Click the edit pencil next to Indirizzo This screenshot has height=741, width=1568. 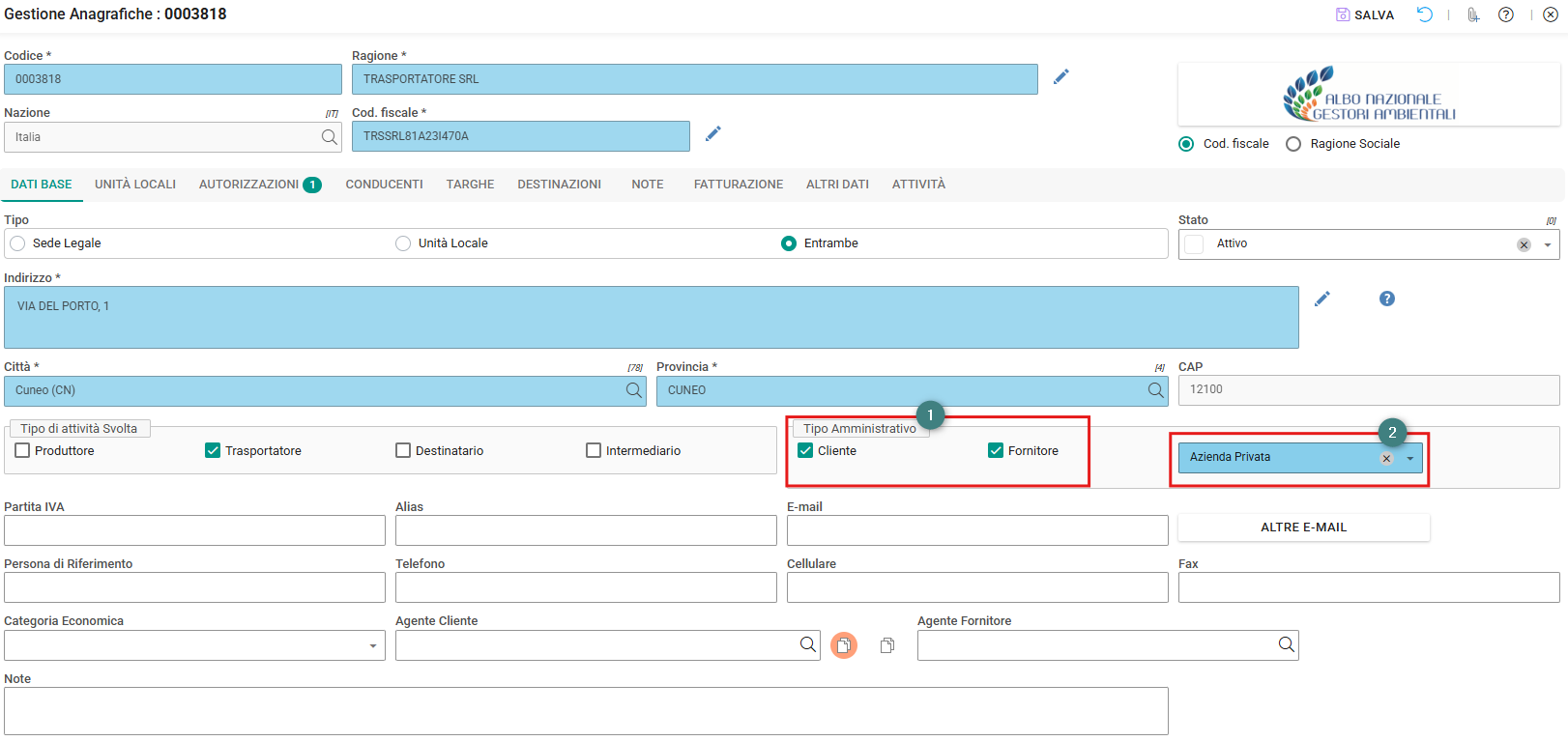click(x=1322, y=299)
